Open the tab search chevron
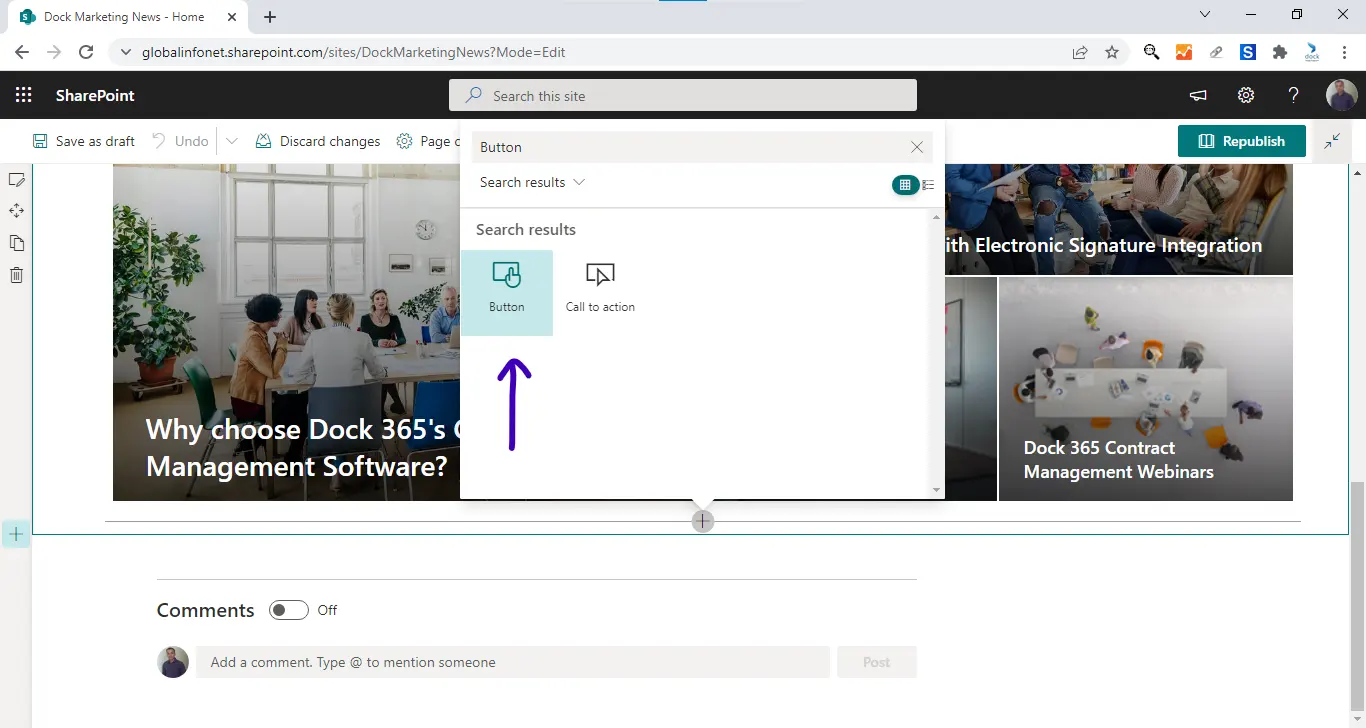1366x728 pixels. 1205,14
